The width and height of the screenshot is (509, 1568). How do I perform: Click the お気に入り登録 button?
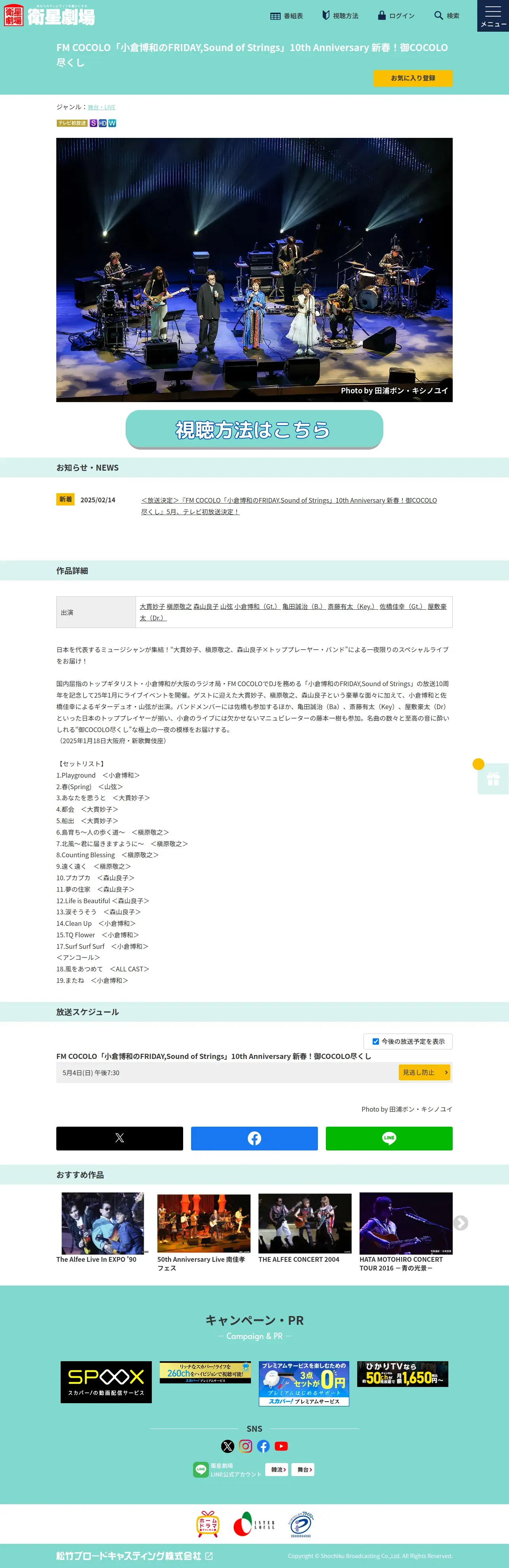(x=413, y=78)
